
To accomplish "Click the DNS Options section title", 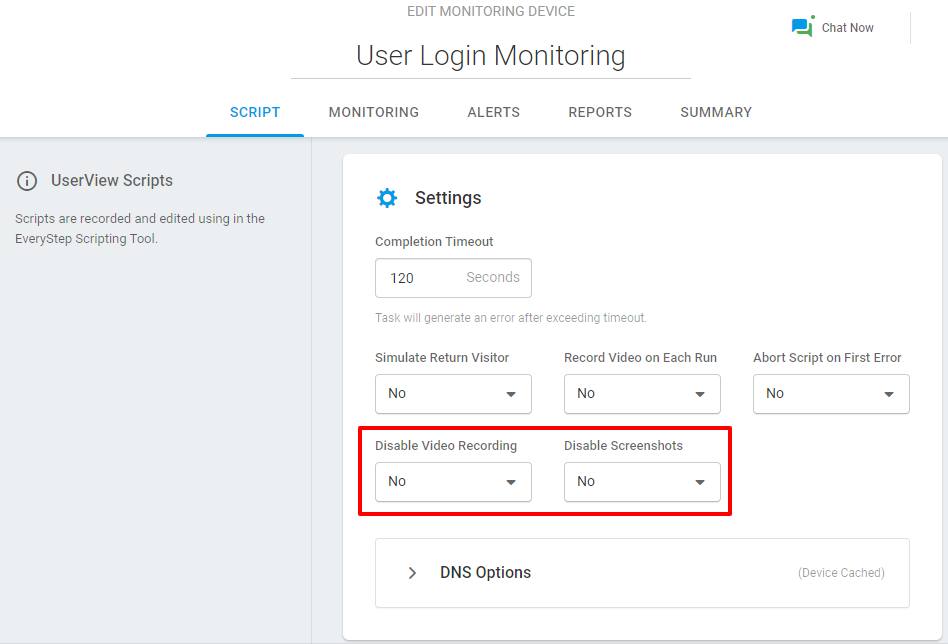I will (x=485, y=573).
